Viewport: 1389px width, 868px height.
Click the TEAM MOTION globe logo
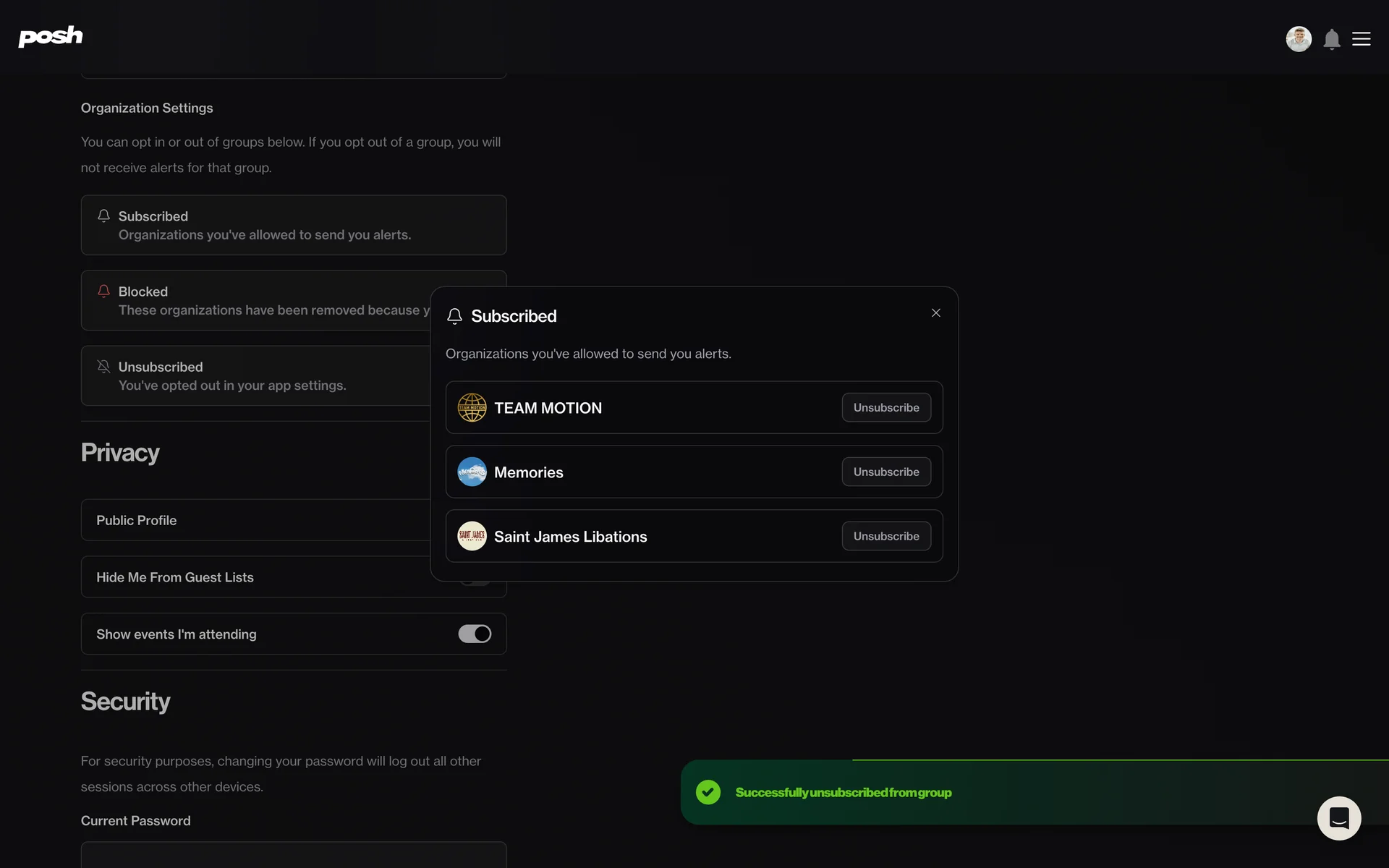pyautogui.click(x=472, y=408)
